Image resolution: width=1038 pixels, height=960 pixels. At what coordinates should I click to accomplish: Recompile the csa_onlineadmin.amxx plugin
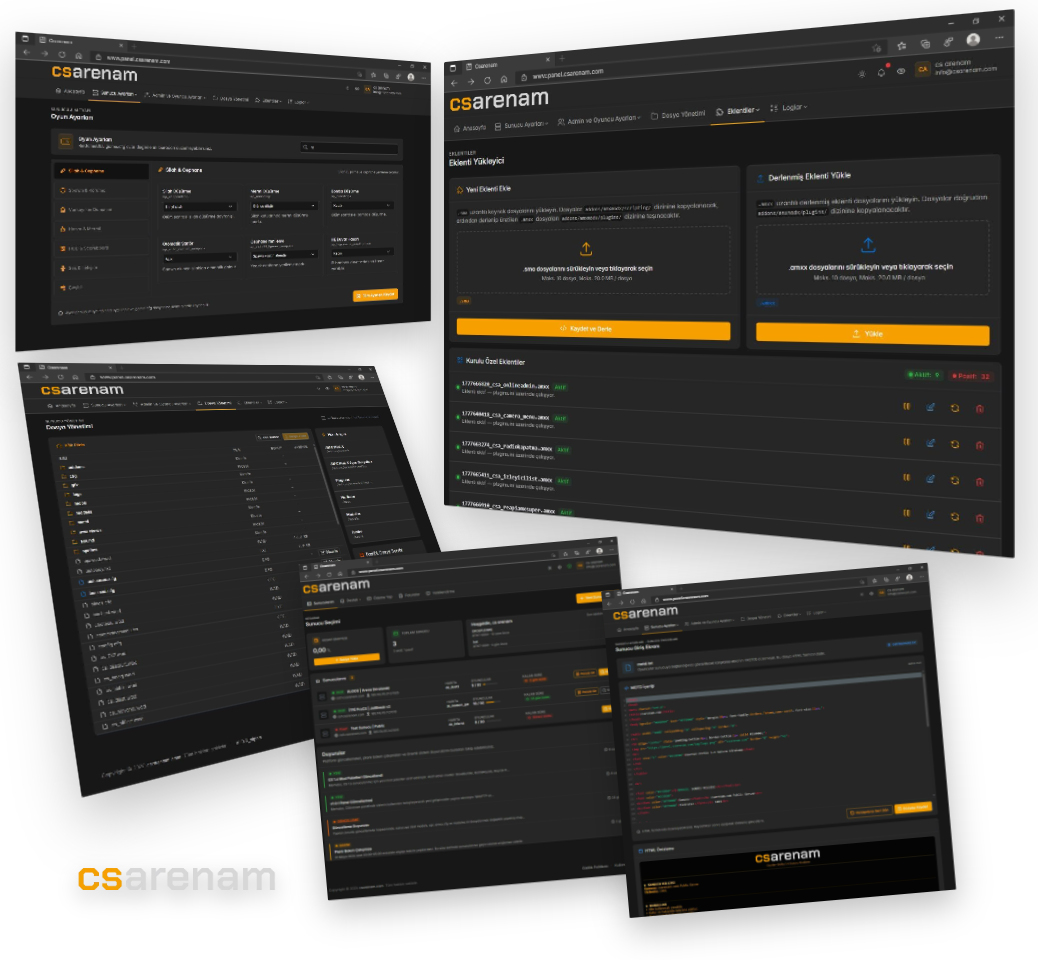click(x=955, y=408)
